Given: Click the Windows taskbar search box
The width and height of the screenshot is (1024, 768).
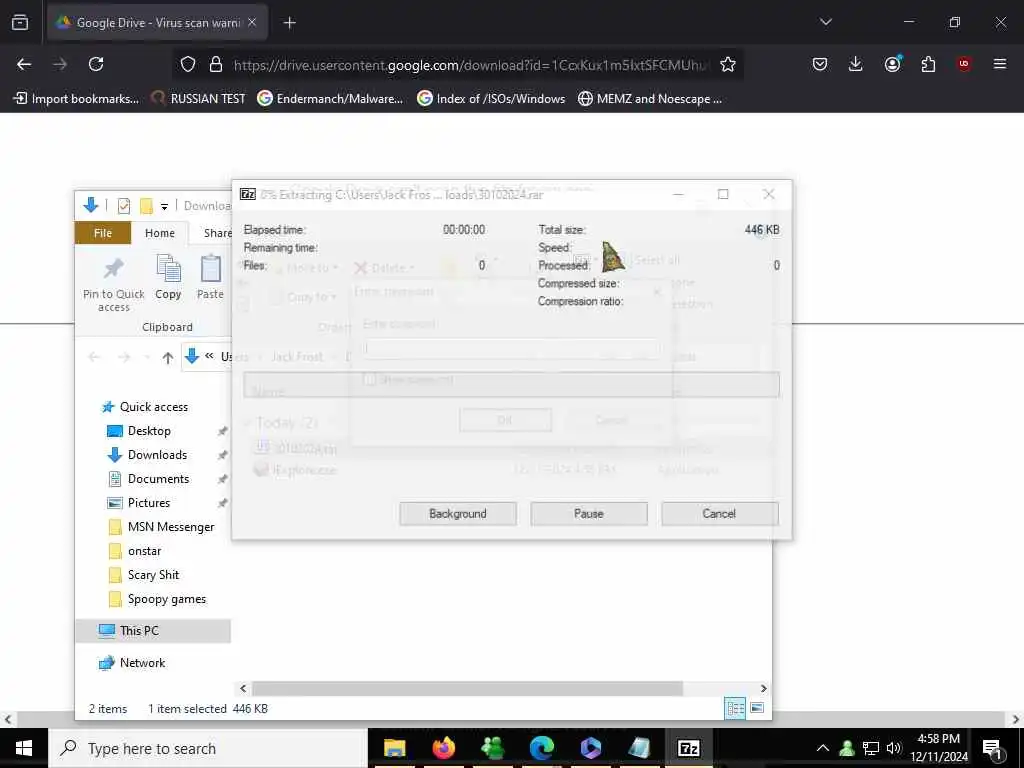Looking at the screenshot, I should pos(208,748).
